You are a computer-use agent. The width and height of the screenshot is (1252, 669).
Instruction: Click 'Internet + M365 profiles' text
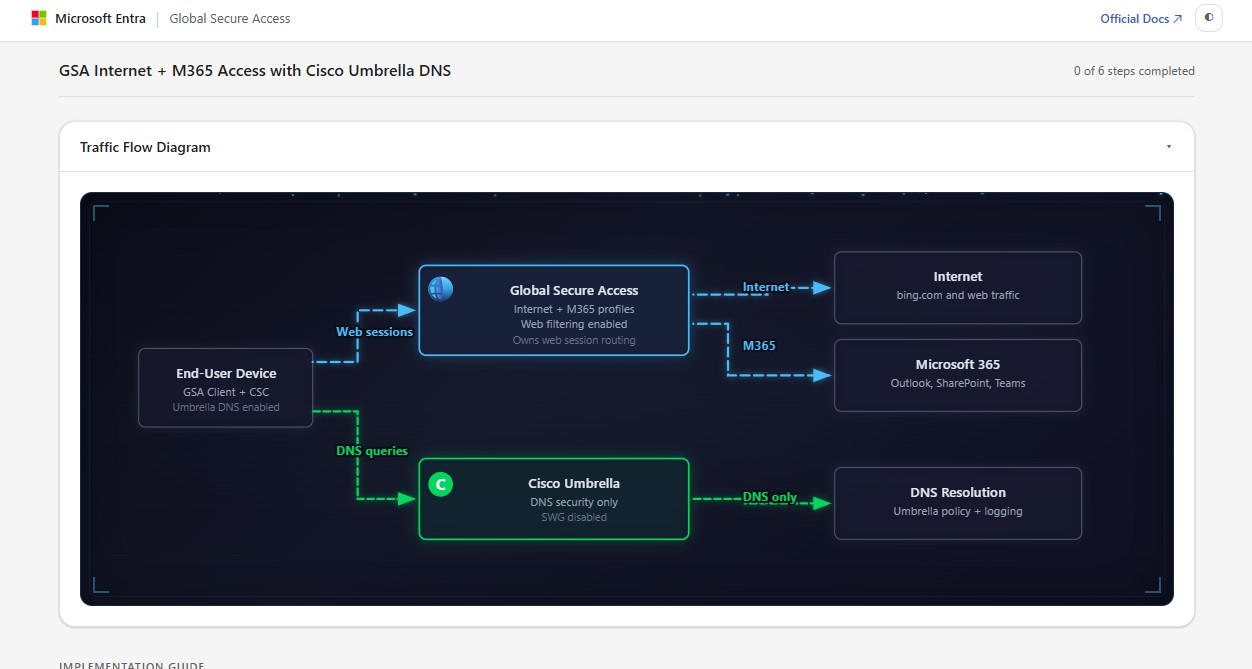coord(574,309)
